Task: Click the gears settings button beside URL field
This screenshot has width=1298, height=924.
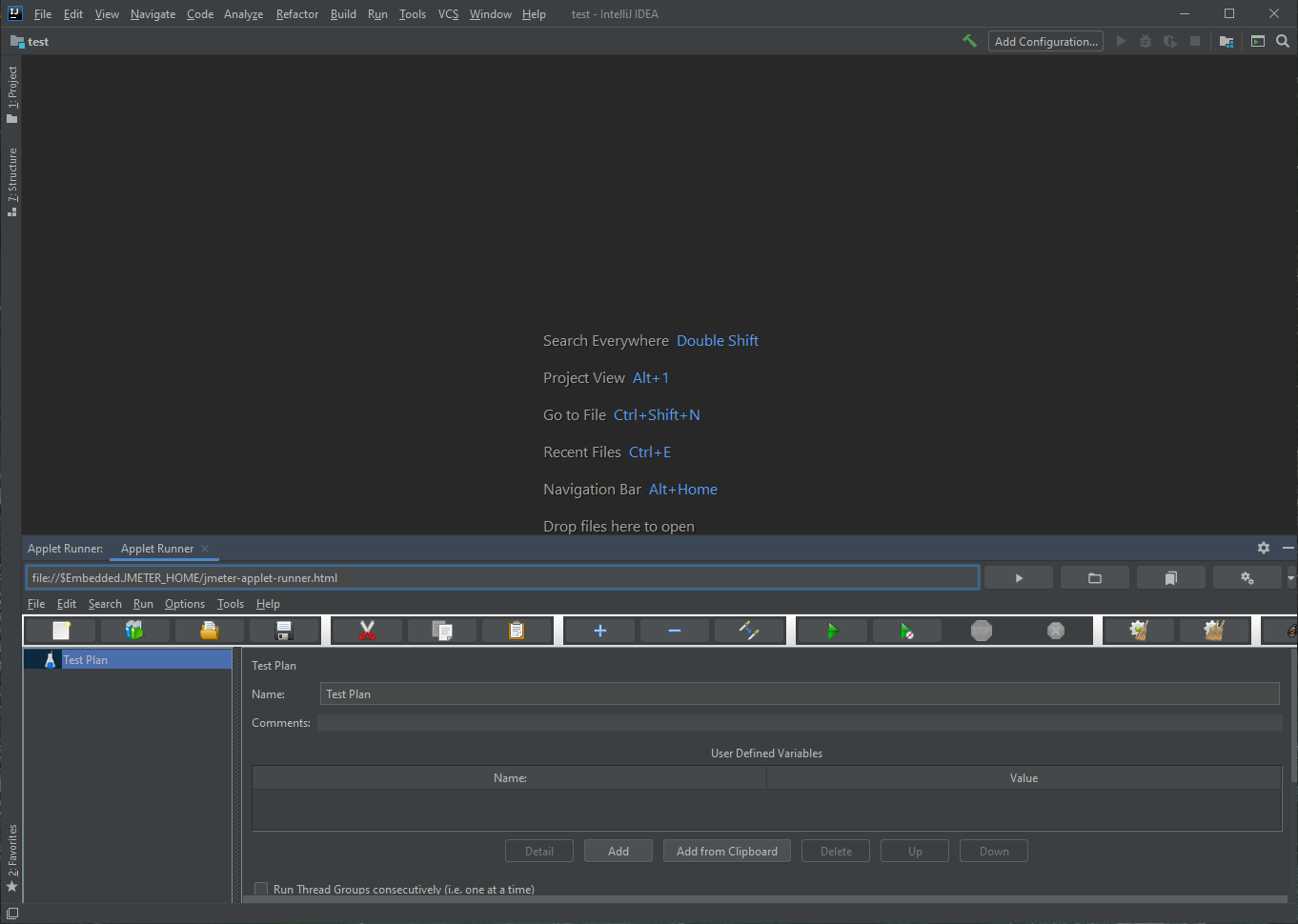Action: 1247,578
